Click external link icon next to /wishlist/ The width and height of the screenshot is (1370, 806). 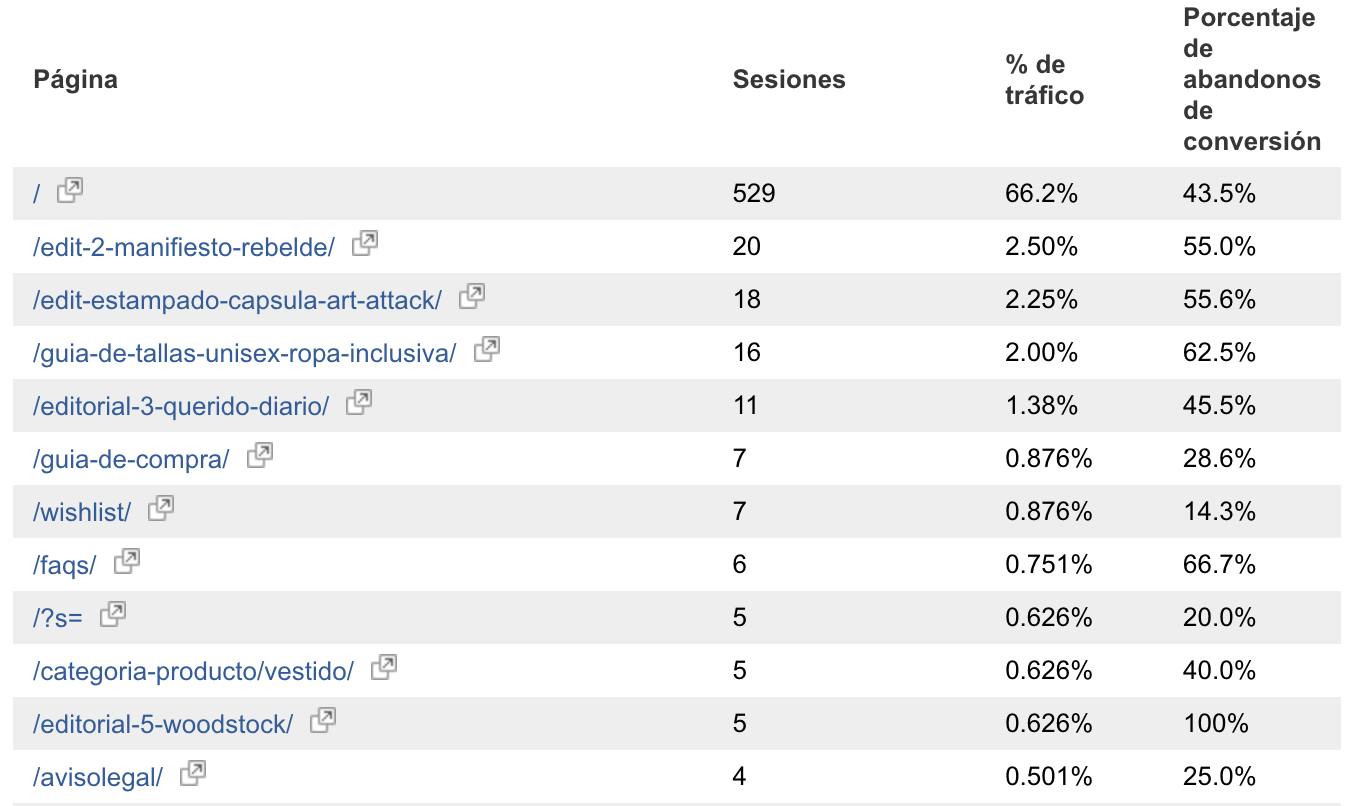tap(161, 508)
